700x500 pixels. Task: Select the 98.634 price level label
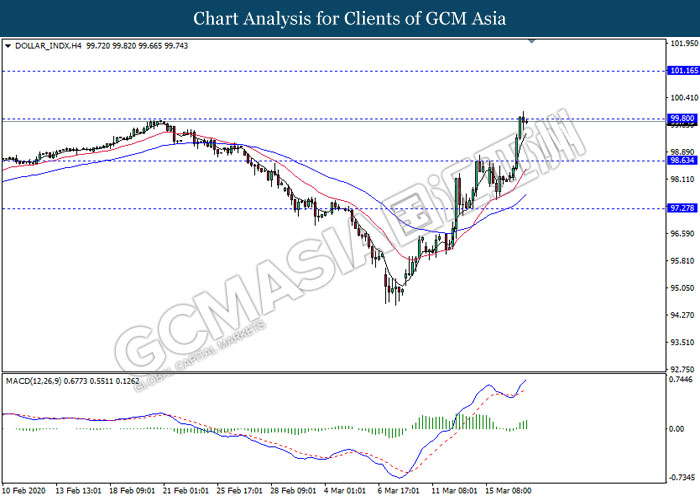[x=683, y=160]
